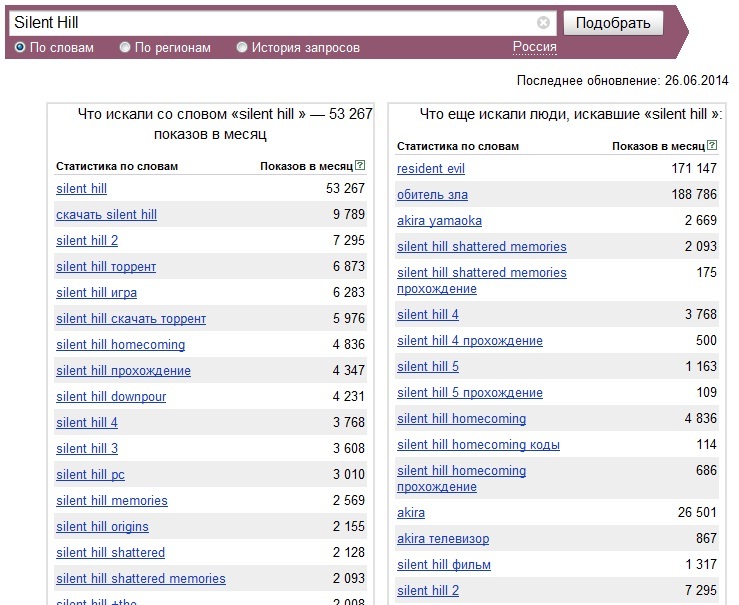The image size is (739, 605).
Task: Open the 'akira телевизор' link
Action: tap(443, 539)
